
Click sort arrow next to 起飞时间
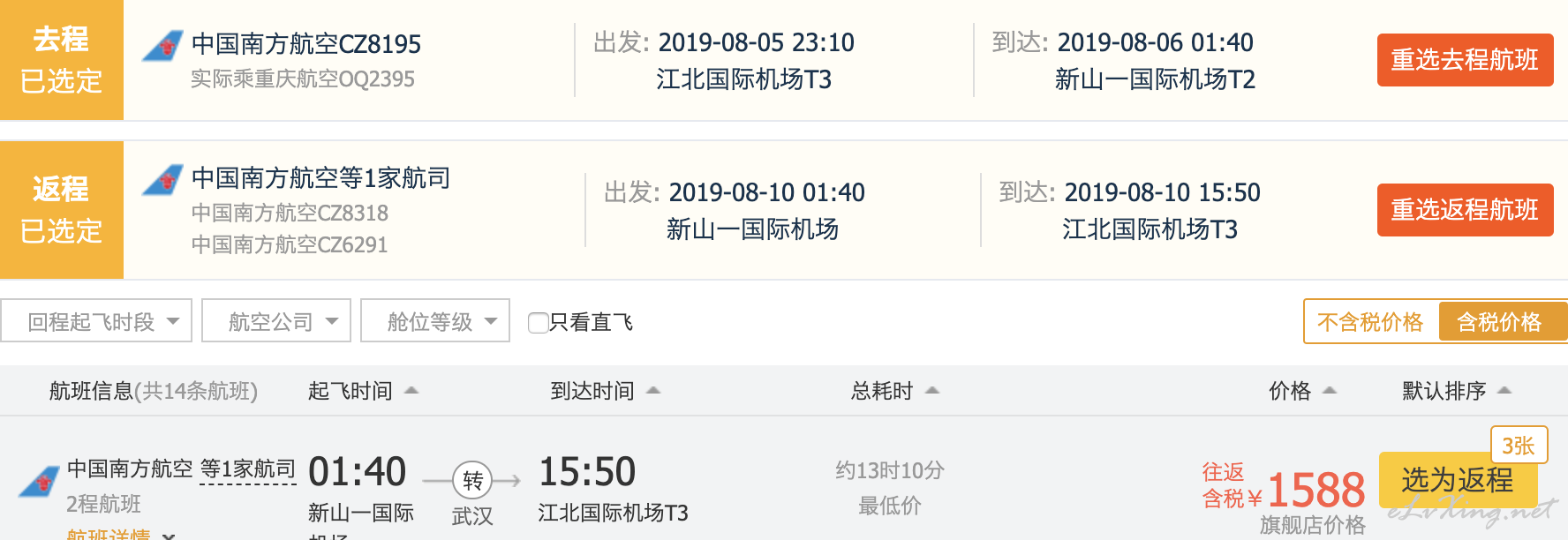click(x=411, y=390)
